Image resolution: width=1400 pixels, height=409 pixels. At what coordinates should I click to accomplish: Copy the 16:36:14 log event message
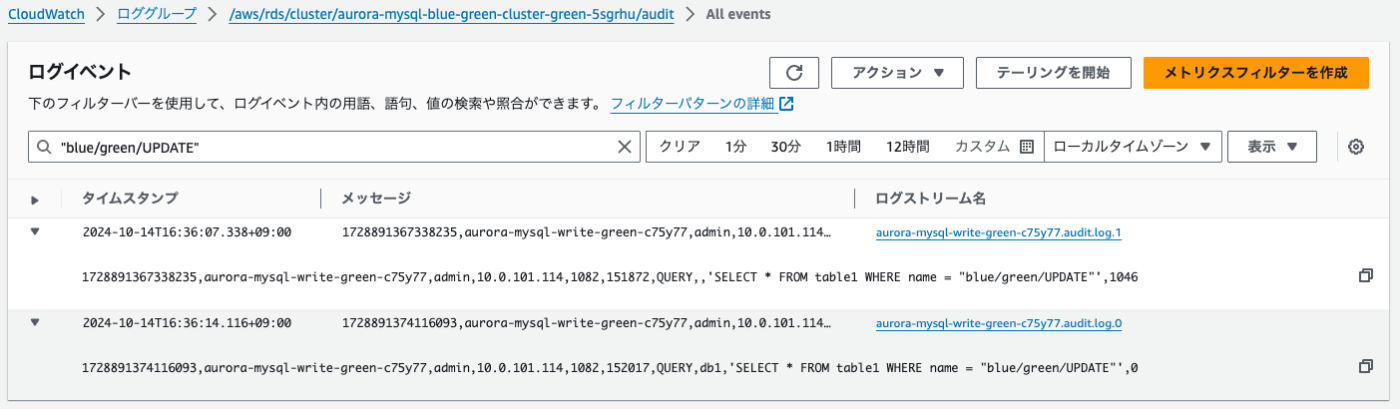1365,367
